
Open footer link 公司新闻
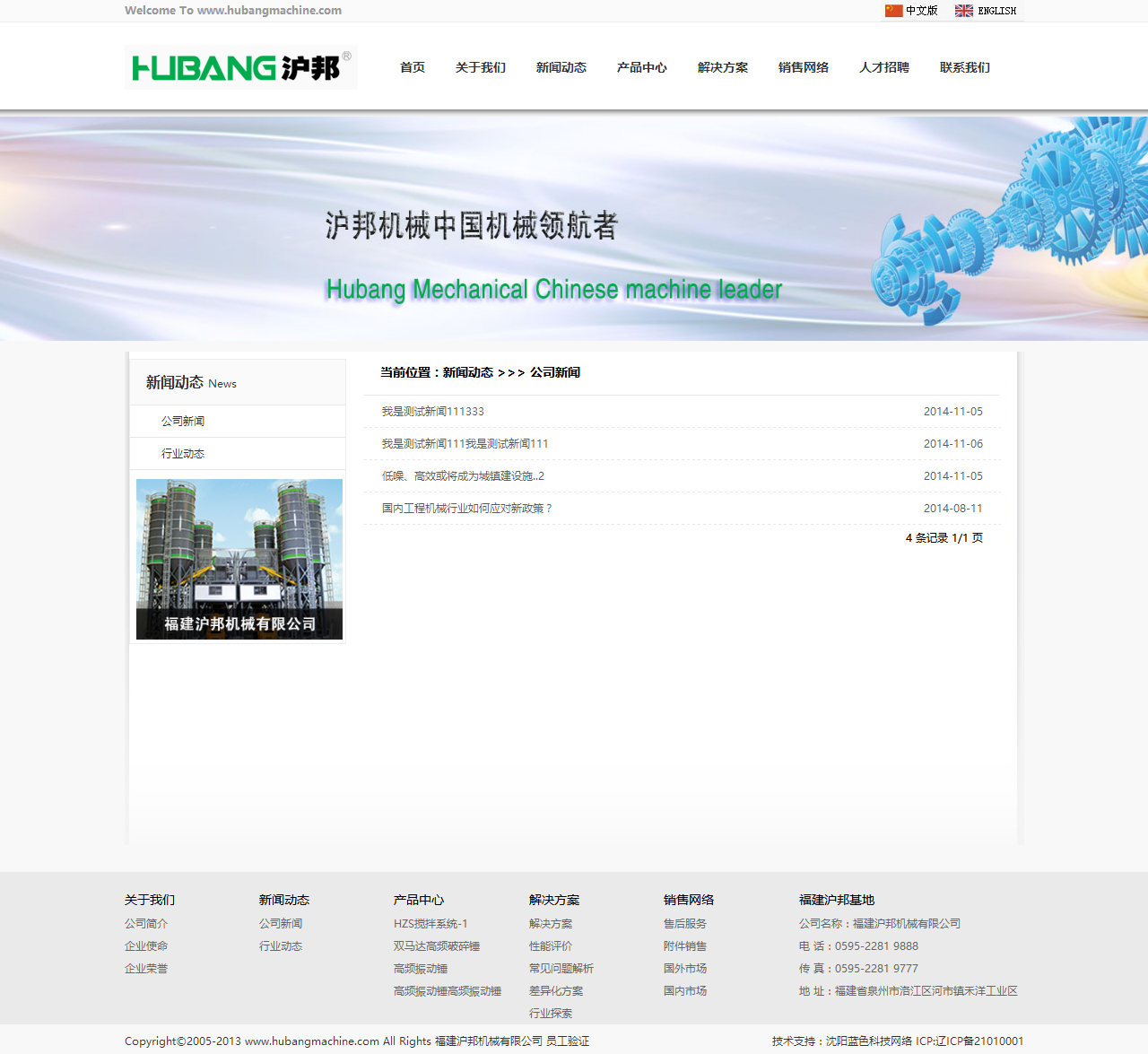pos(281,924)
